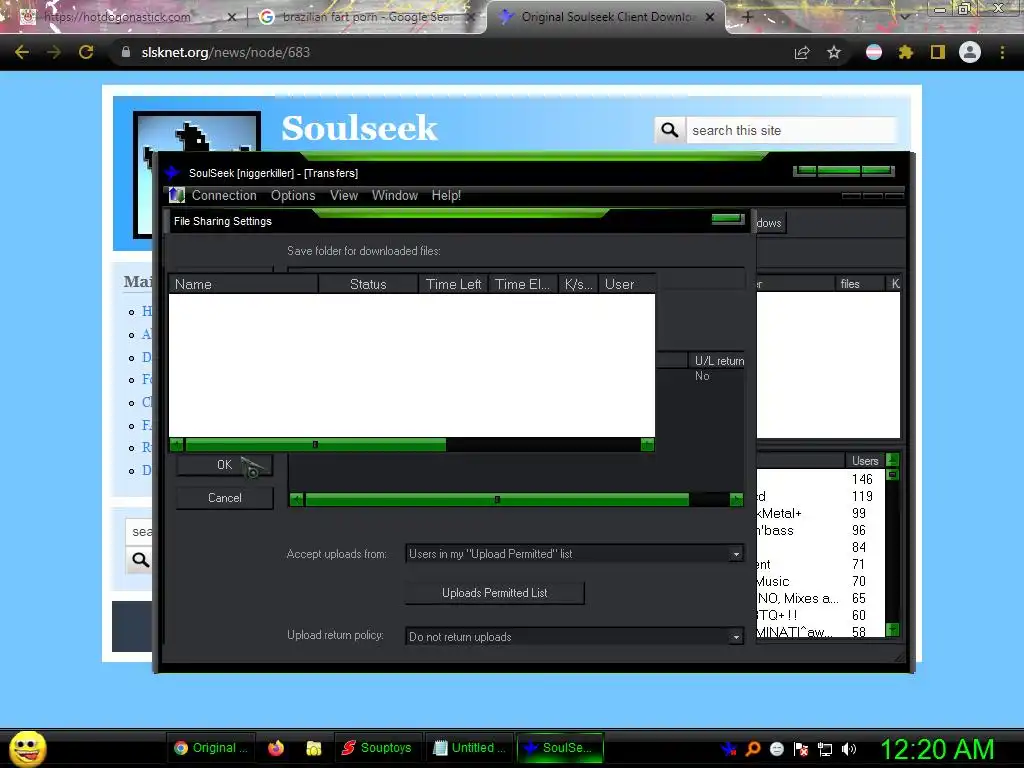
Task: Open the Chrome tab search chevron
Action: [x=904, y=17]
